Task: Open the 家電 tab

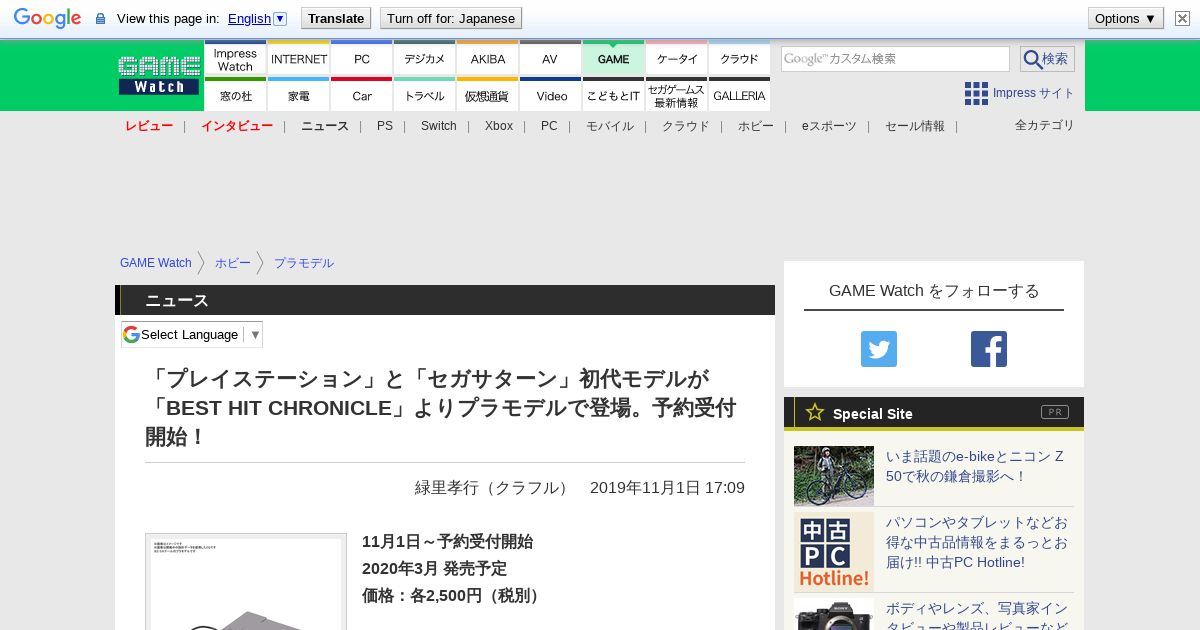Action: tap(299, 95)
